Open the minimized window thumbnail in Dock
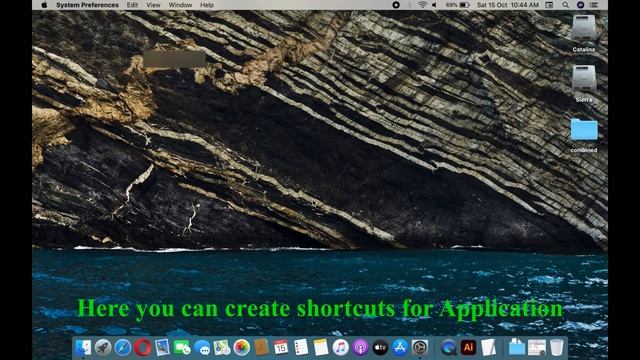Viewport: 640px width, 360px height. [x=537, y=348]
